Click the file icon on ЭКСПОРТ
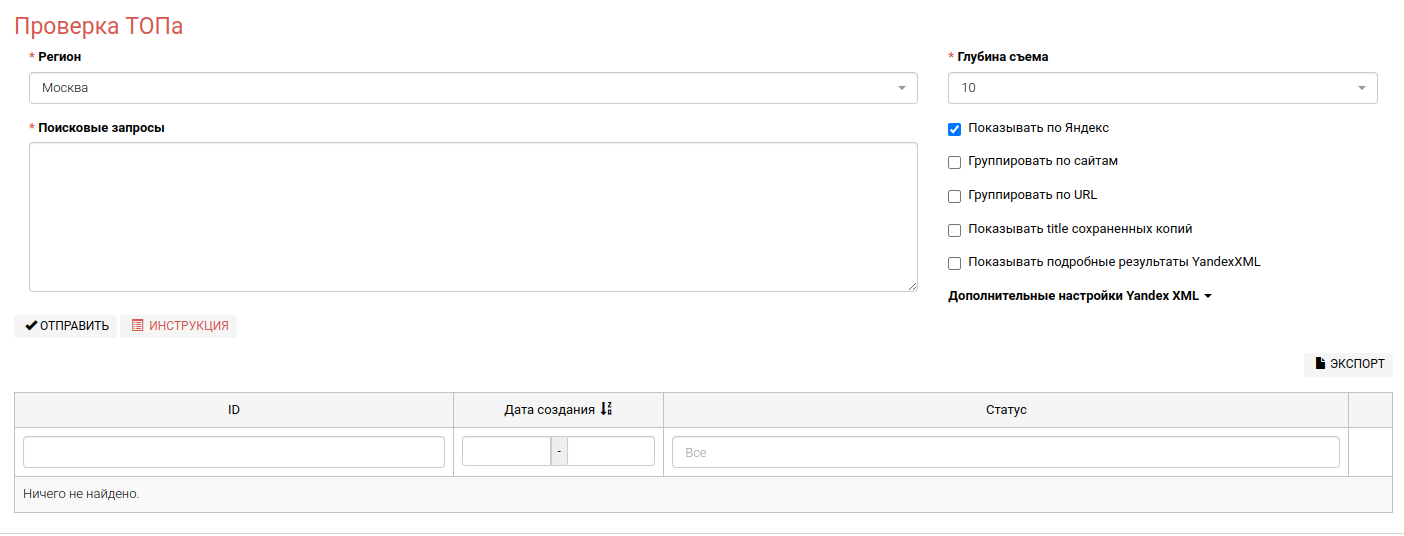This screenshot has height=536, width=1404. 1320,364
